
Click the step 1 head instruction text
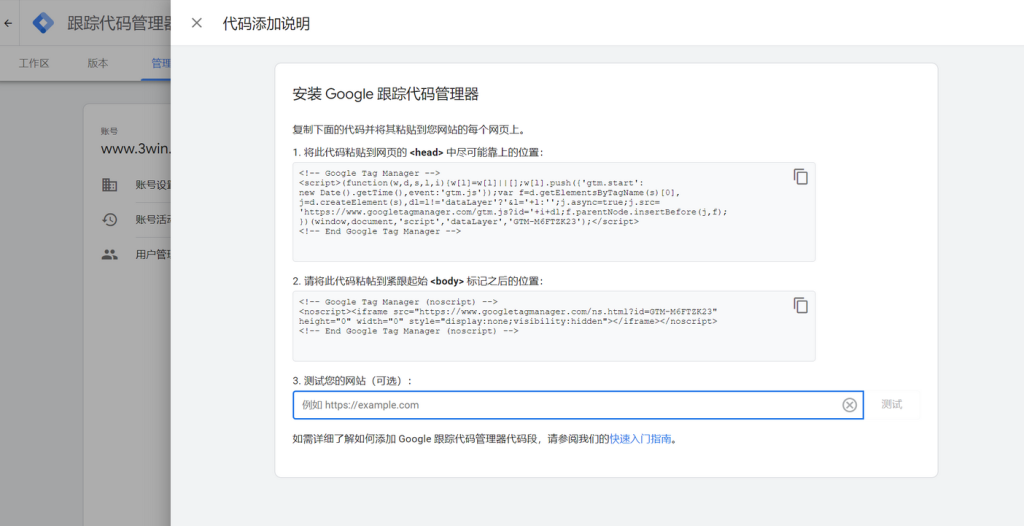[418, 152]
